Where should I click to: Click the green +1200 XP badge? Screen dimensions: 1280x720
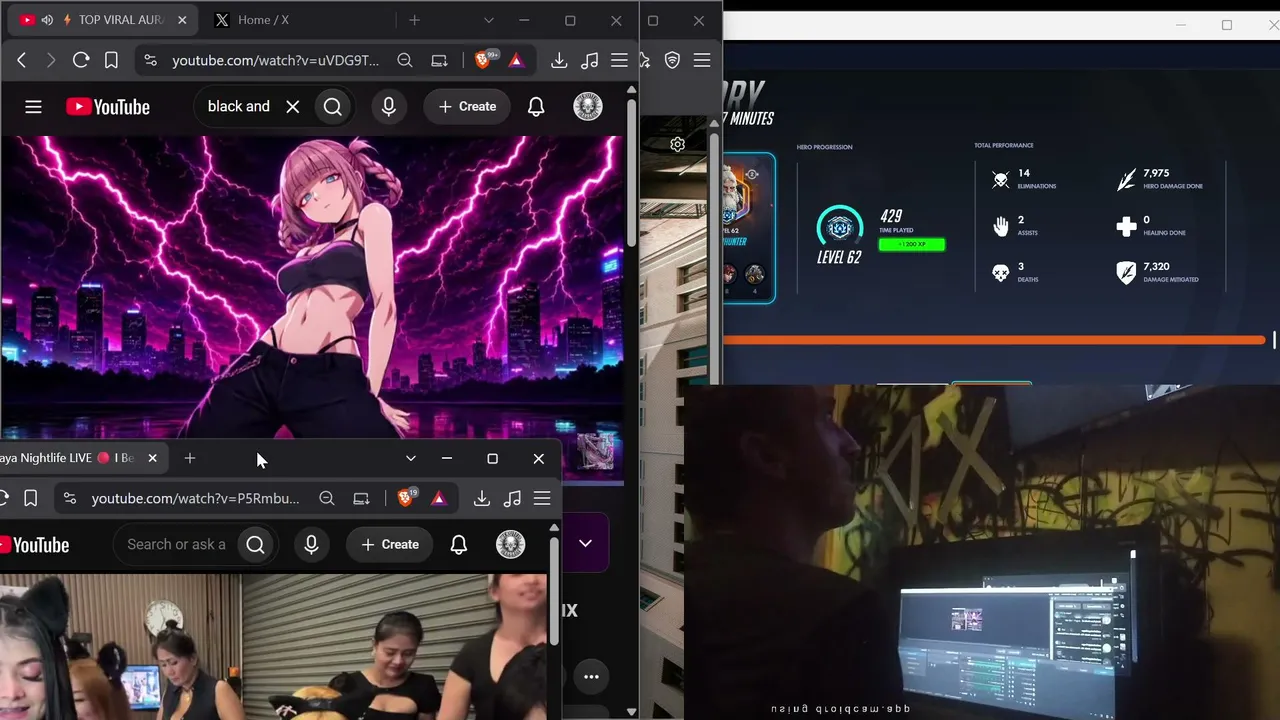click(x=911, y=244)
